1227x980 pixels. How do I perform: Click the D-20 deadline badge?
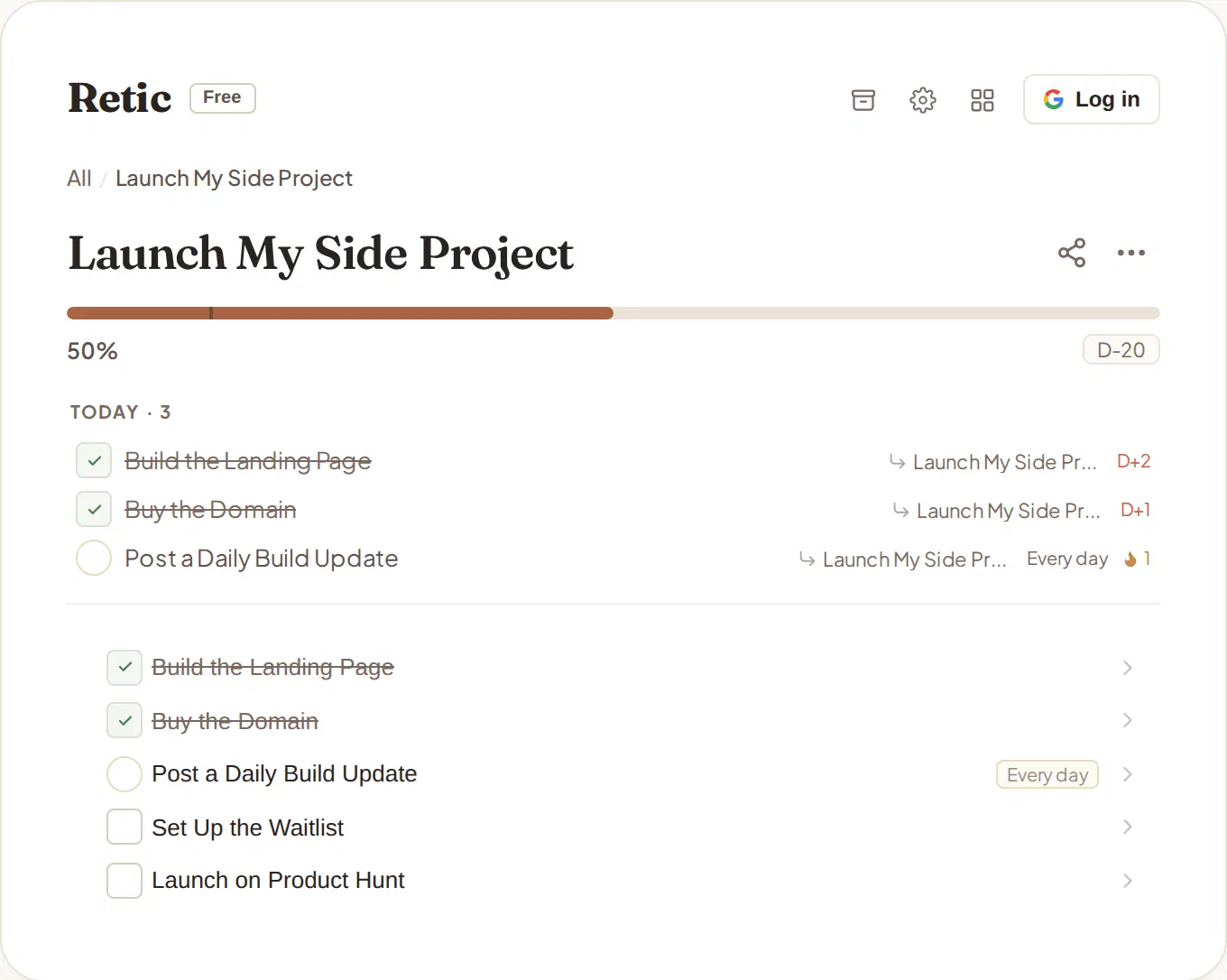1121,350
